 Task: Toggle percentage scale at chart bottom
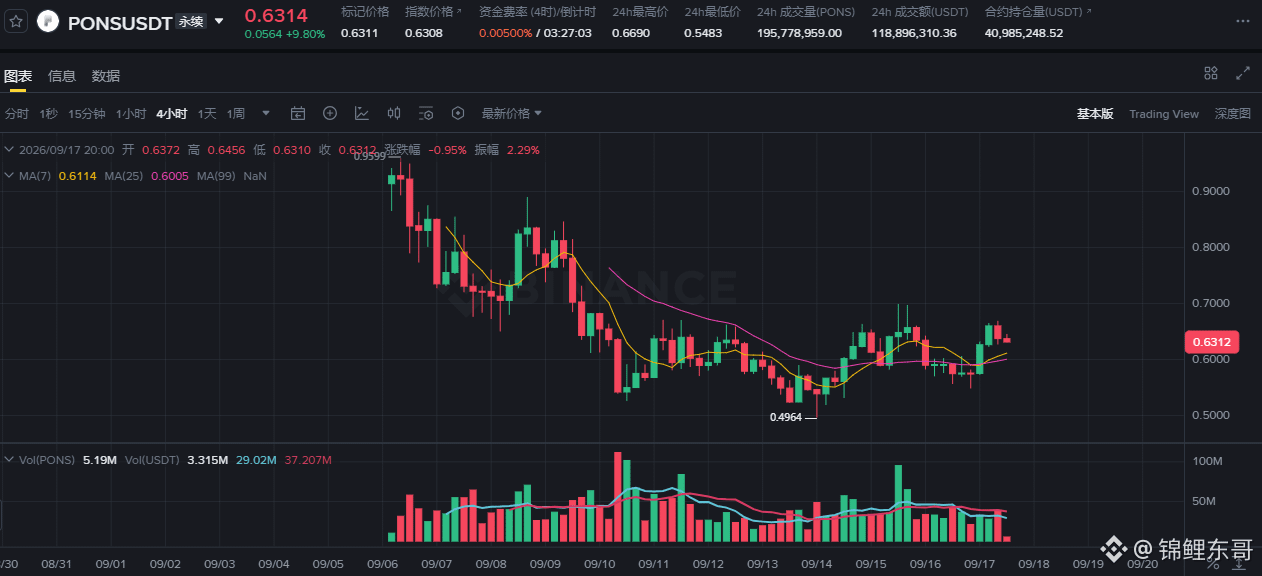tap(1213, 565)
